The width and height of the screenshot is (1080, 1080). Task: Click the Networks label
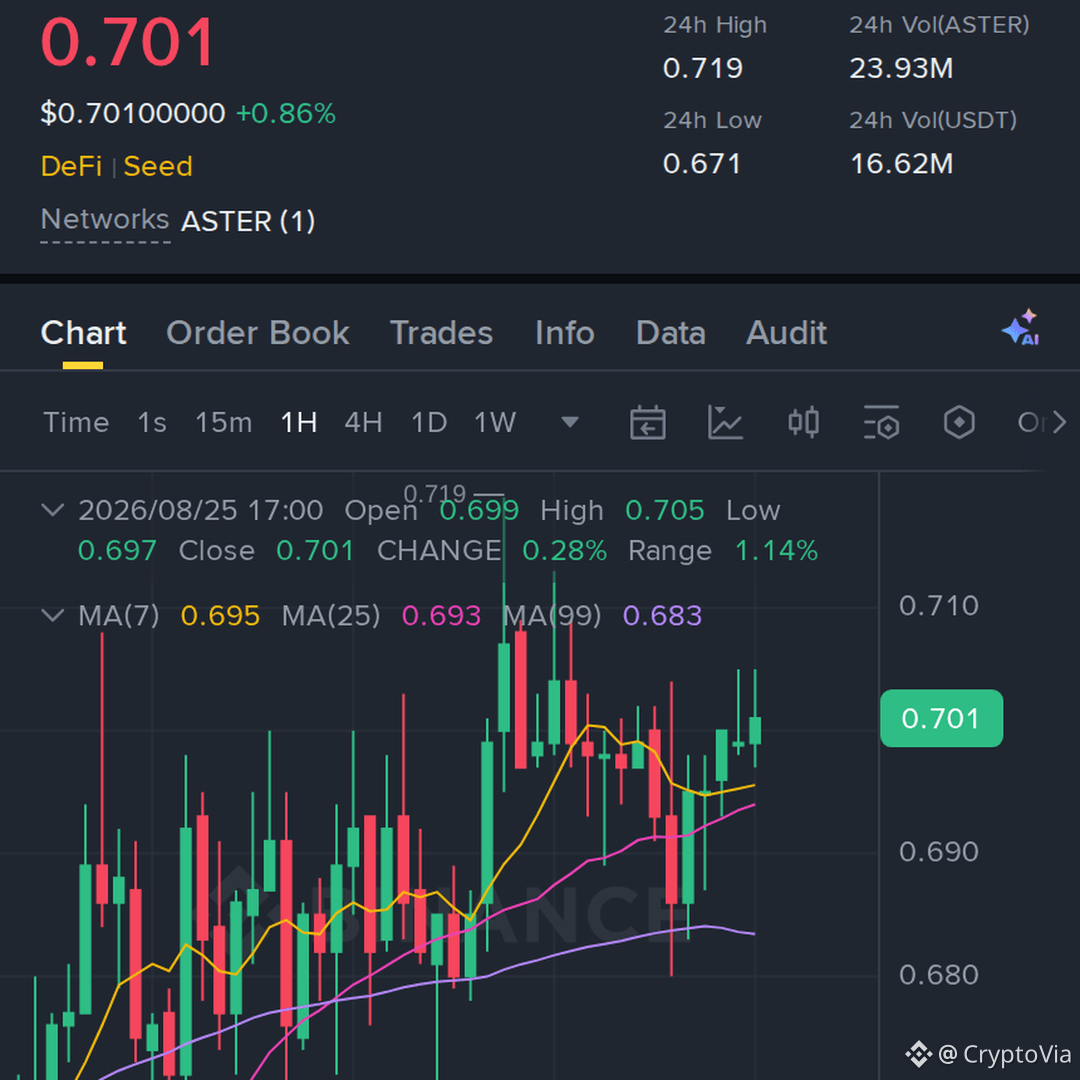tap(105, 220)
